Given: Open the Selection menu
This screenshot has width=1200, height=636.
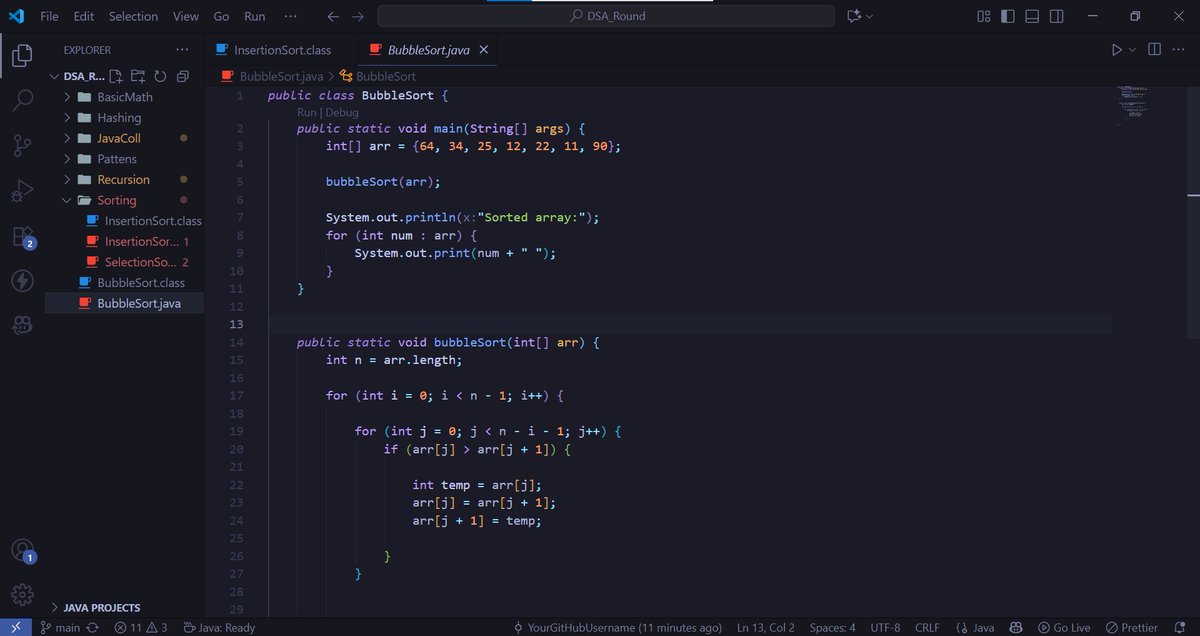Looking at the screenshot, I should coord(133,16).
